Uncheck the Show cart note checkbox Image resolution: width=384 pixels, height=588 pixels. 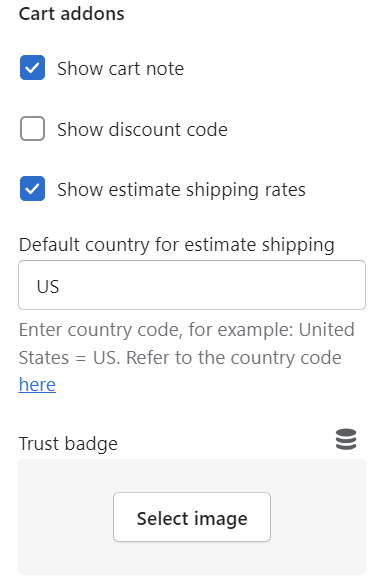tap(32, 68)
